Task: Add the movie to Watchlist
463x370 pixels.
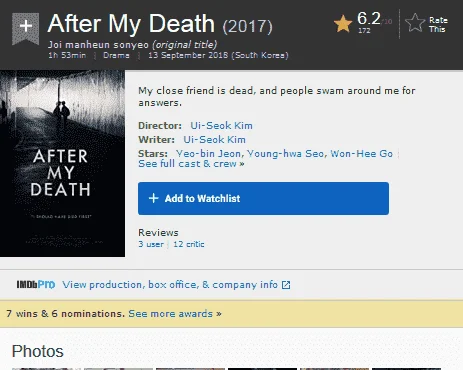Action: tap(263, 198)
